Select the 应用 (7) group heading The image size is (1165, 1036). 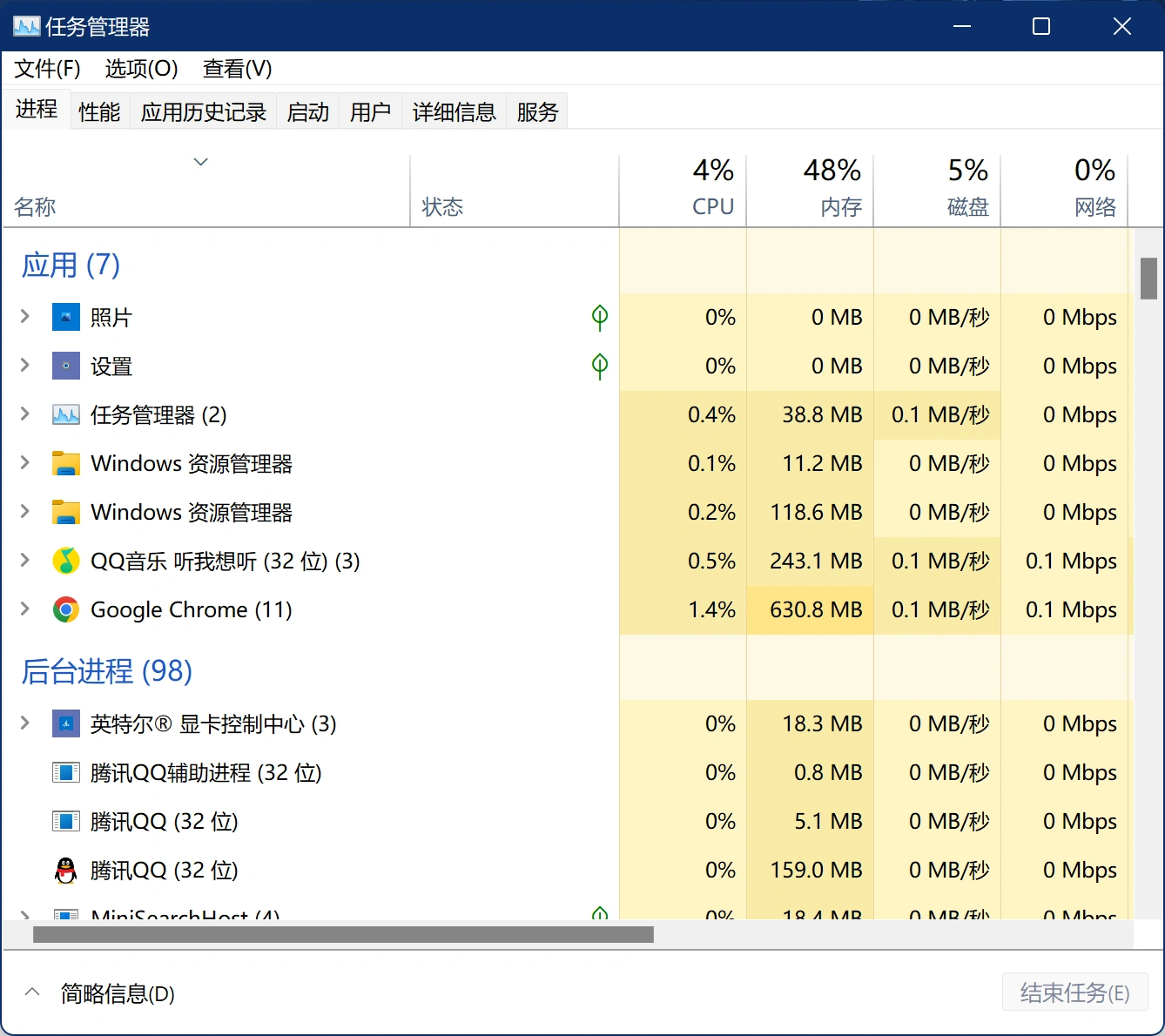(x=71, y=265)
